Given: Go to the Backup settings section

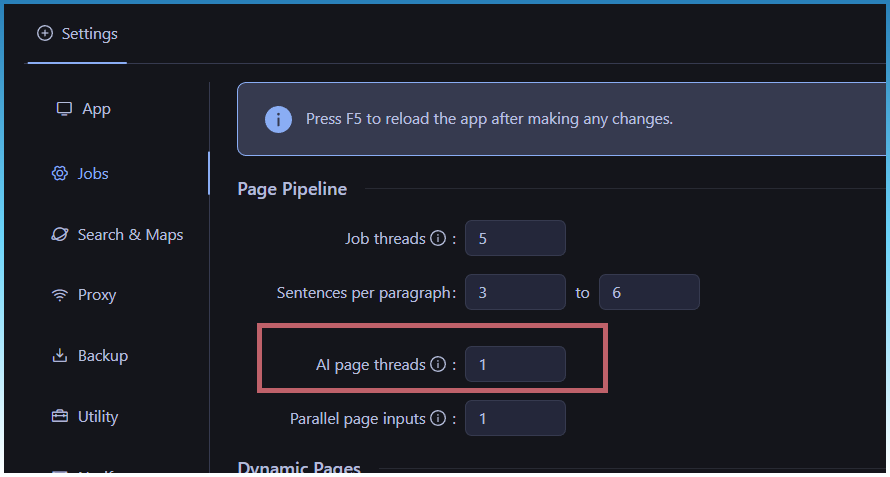Looking at the screenshot, I should coord(102,356).
